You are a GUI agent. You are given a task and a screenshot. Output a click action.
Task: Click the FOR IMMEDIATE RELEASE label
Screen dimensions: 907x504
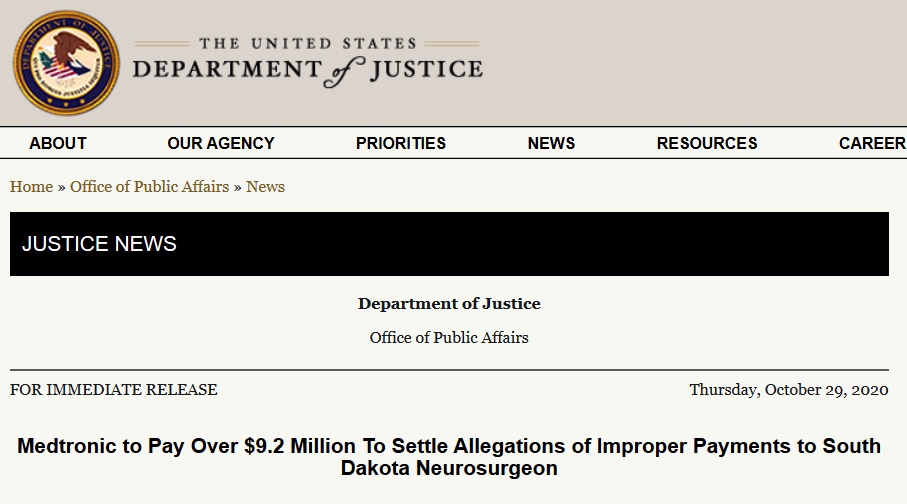click(x=114, y=390)
